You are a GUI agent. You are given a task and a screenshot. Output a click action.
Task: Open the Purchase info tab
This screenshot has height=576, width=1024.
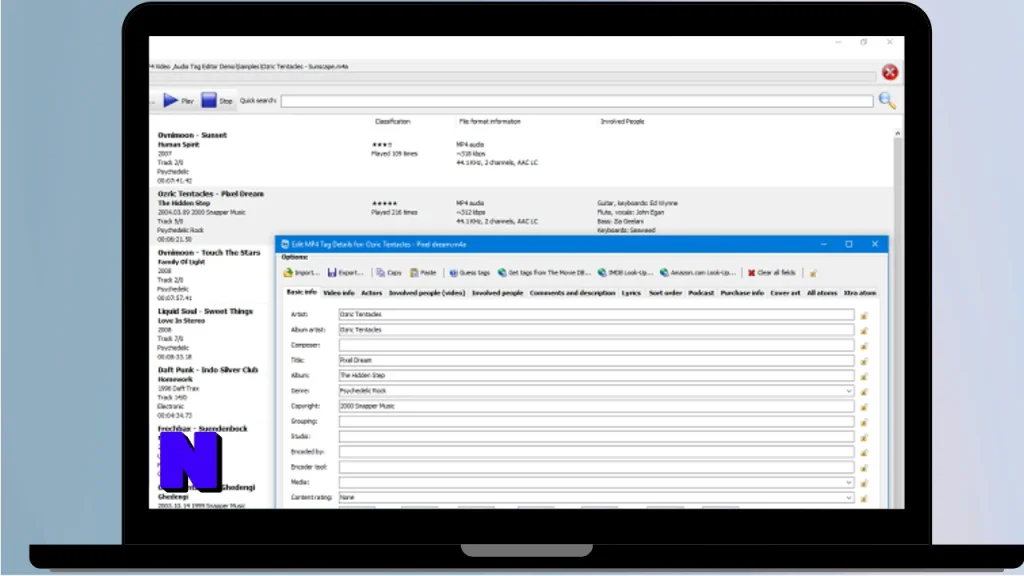click(742, 293)
